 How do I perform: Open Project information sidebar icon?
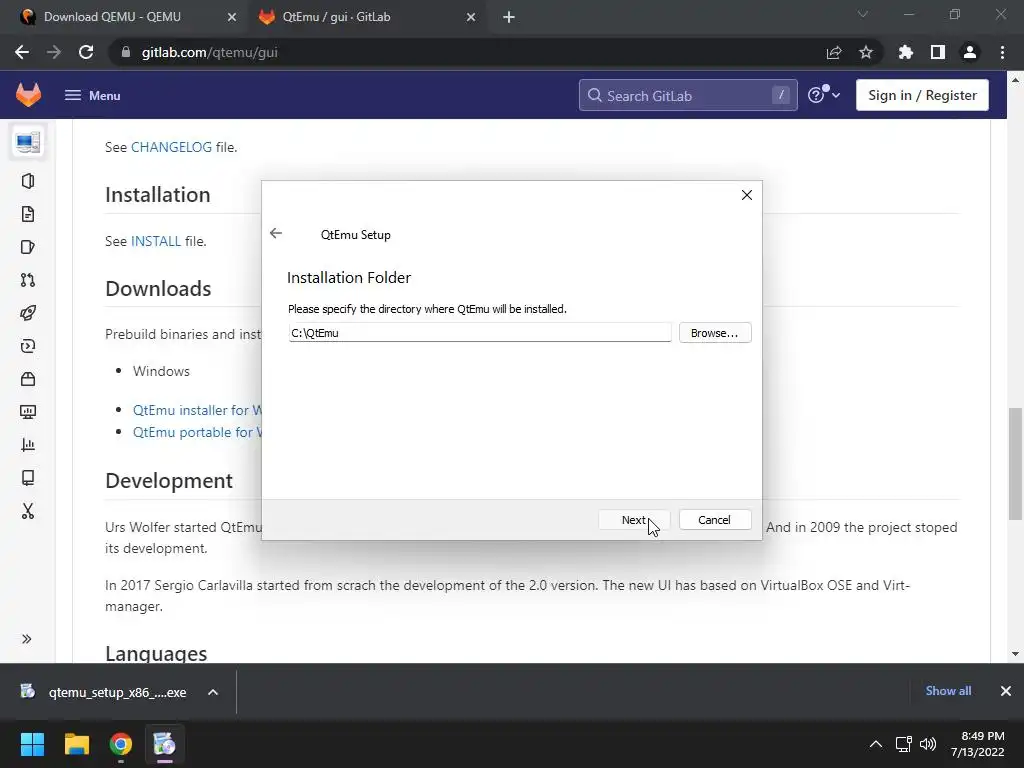[28, 181]
